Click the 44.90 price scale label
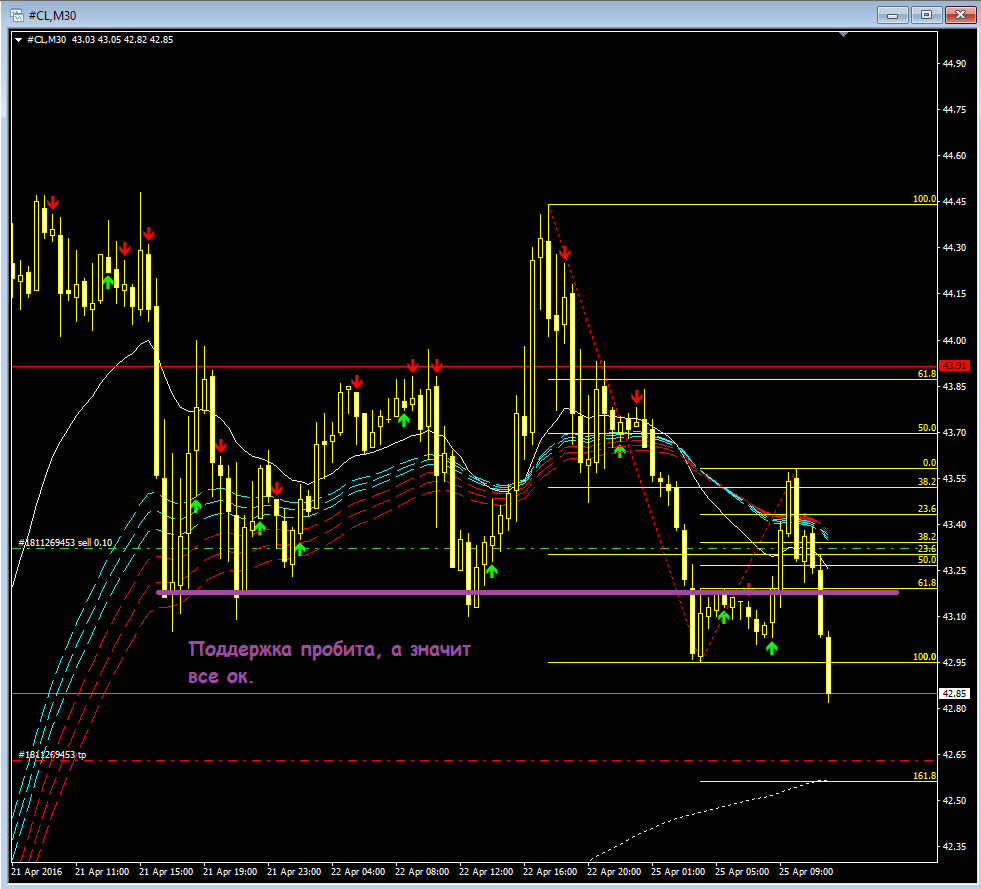 pos(954,64)
